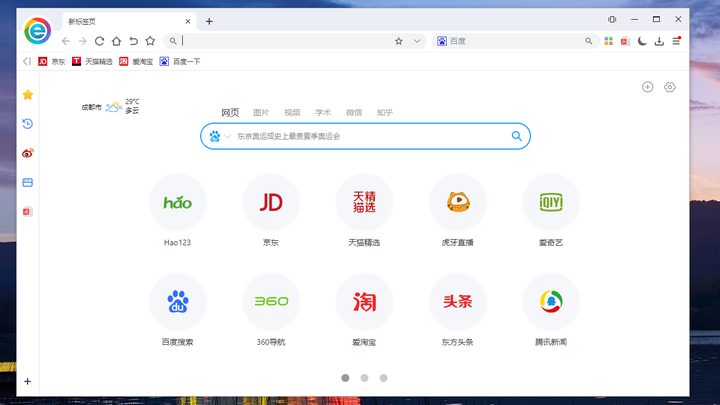This screenshot has width=720, height=405.
Task: Select the 微信 search tab
Action: point(354,112)
